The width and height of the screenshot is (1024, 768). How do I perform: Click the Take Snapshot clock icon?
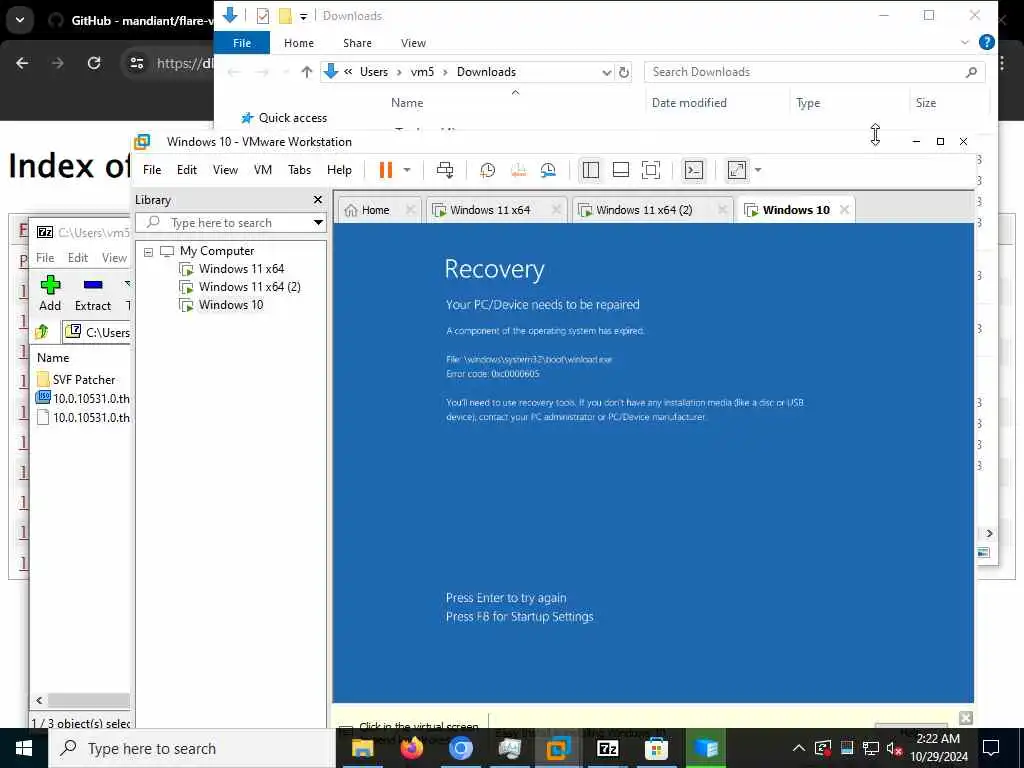tap(487, 170)
